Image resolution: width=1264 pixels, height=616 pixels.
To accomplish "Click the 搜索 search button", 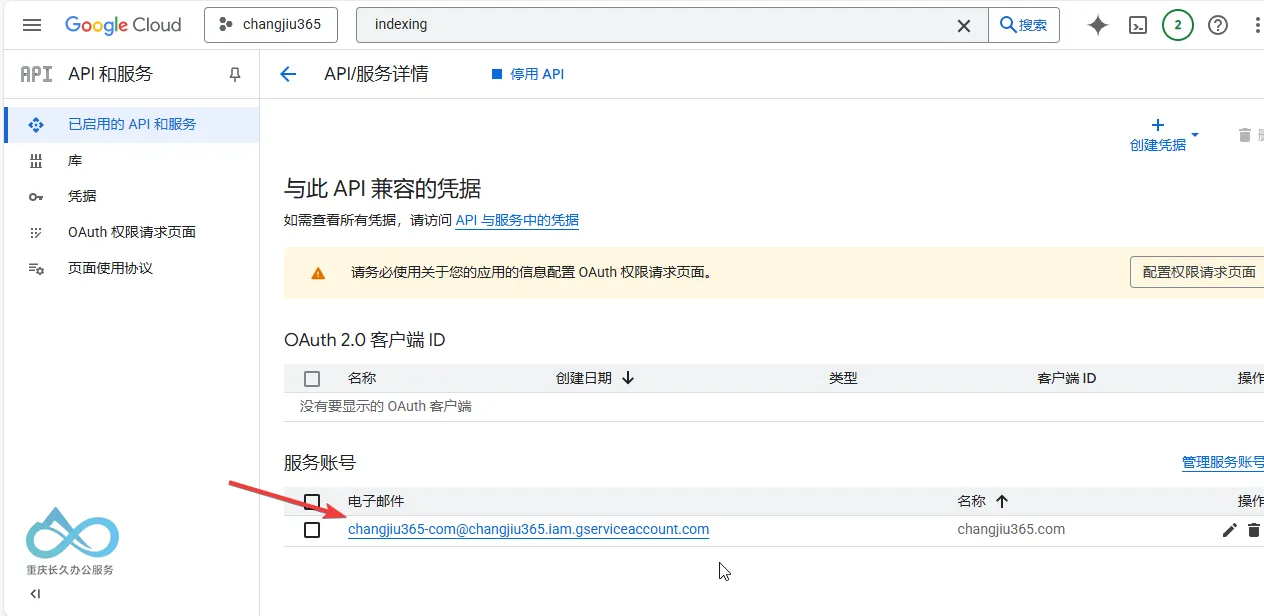I will [x=1024, y=25].
